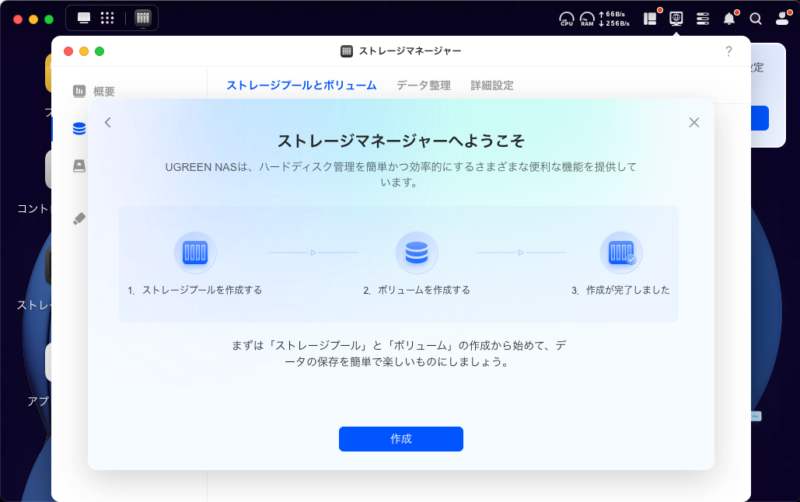Viewport: 800px width, 502px height.
Task: Open the hard drive sidebar icon
Action: coord(79,166)
